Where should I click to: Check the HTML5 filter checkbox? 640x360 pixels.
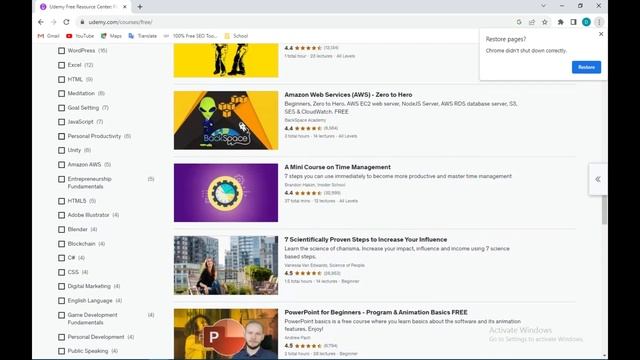(62, 201)
